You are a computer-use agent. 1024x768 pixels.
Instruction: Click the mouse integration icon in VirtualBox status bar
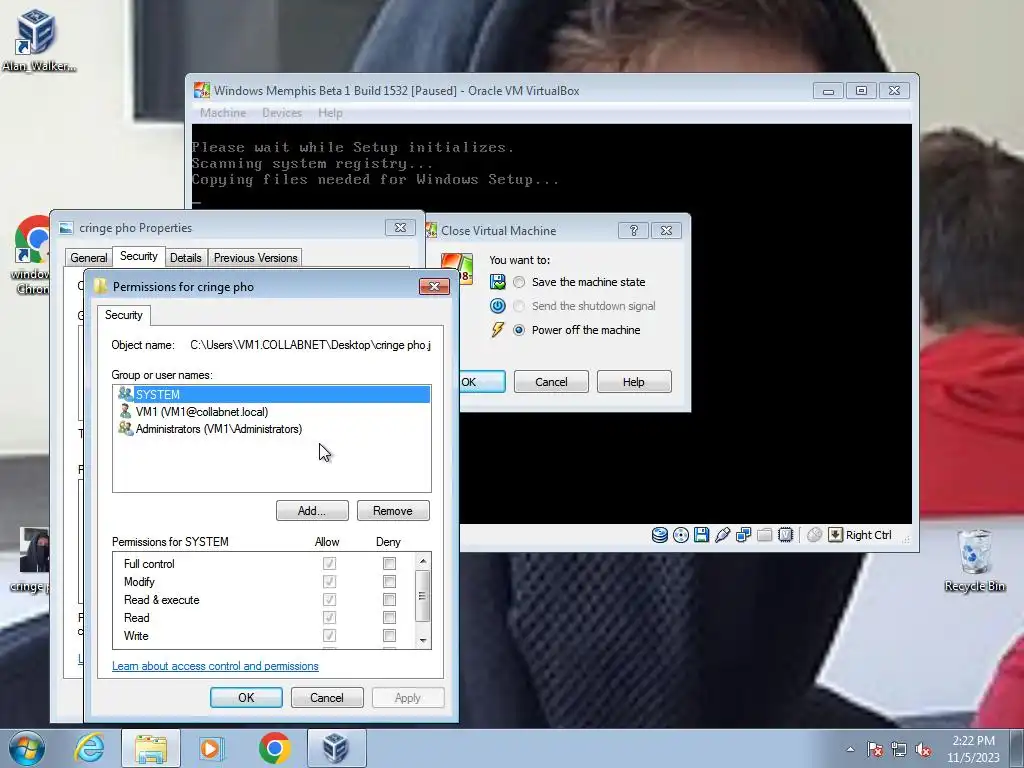coord(814,535)
